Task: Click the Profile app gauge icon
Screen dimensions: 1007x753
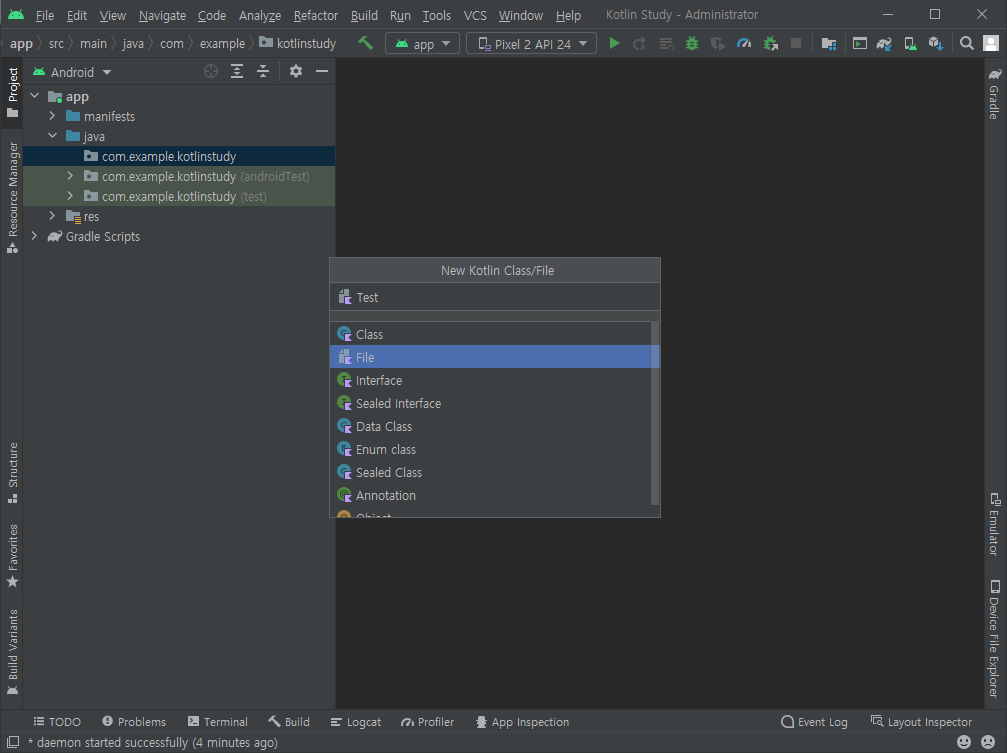Action: click(x=743, y=43)
